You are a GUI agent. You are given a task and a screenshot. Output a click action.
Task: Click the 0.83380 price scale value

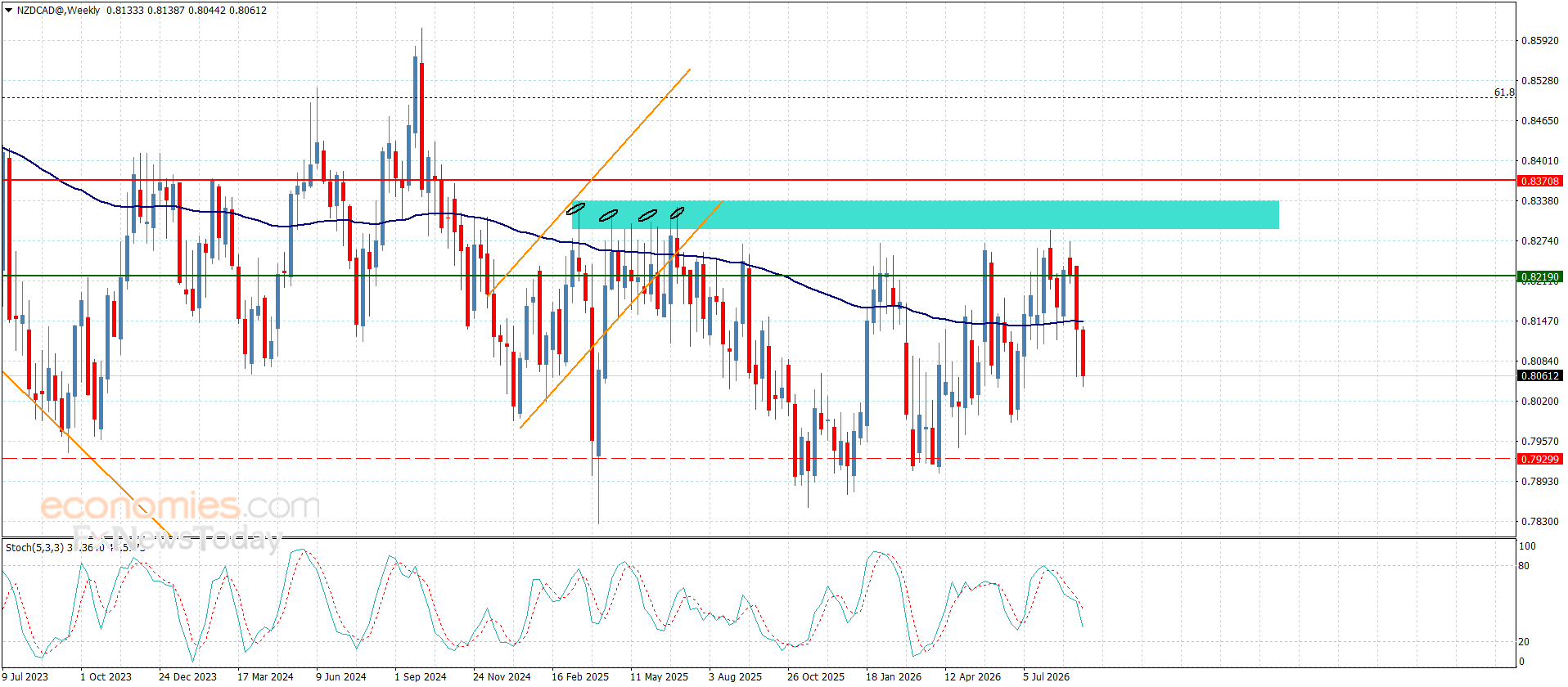(x=1539, y=201)
